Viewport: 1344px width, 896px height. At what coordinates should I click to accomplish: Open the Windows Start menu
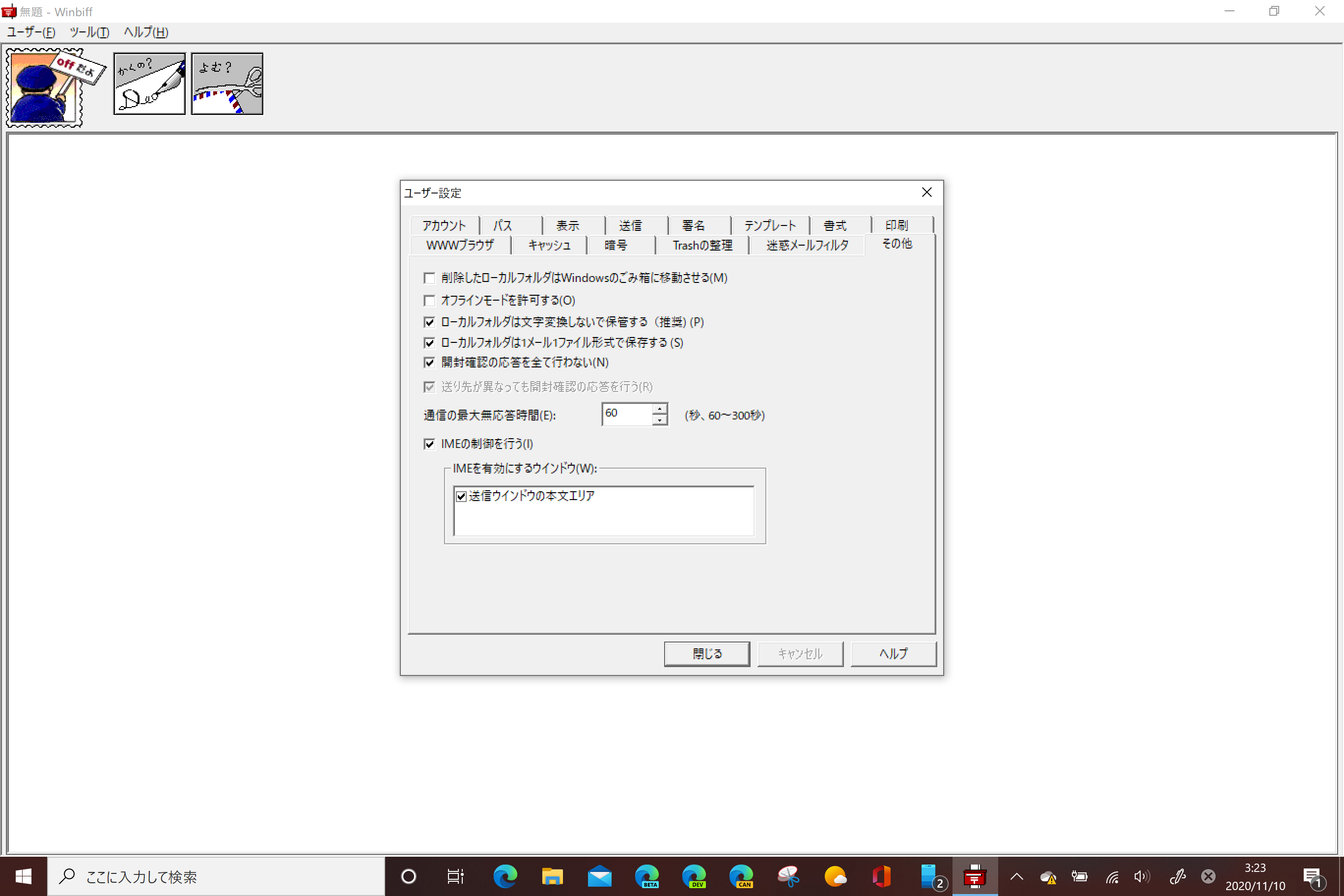[x=24, y=876]
